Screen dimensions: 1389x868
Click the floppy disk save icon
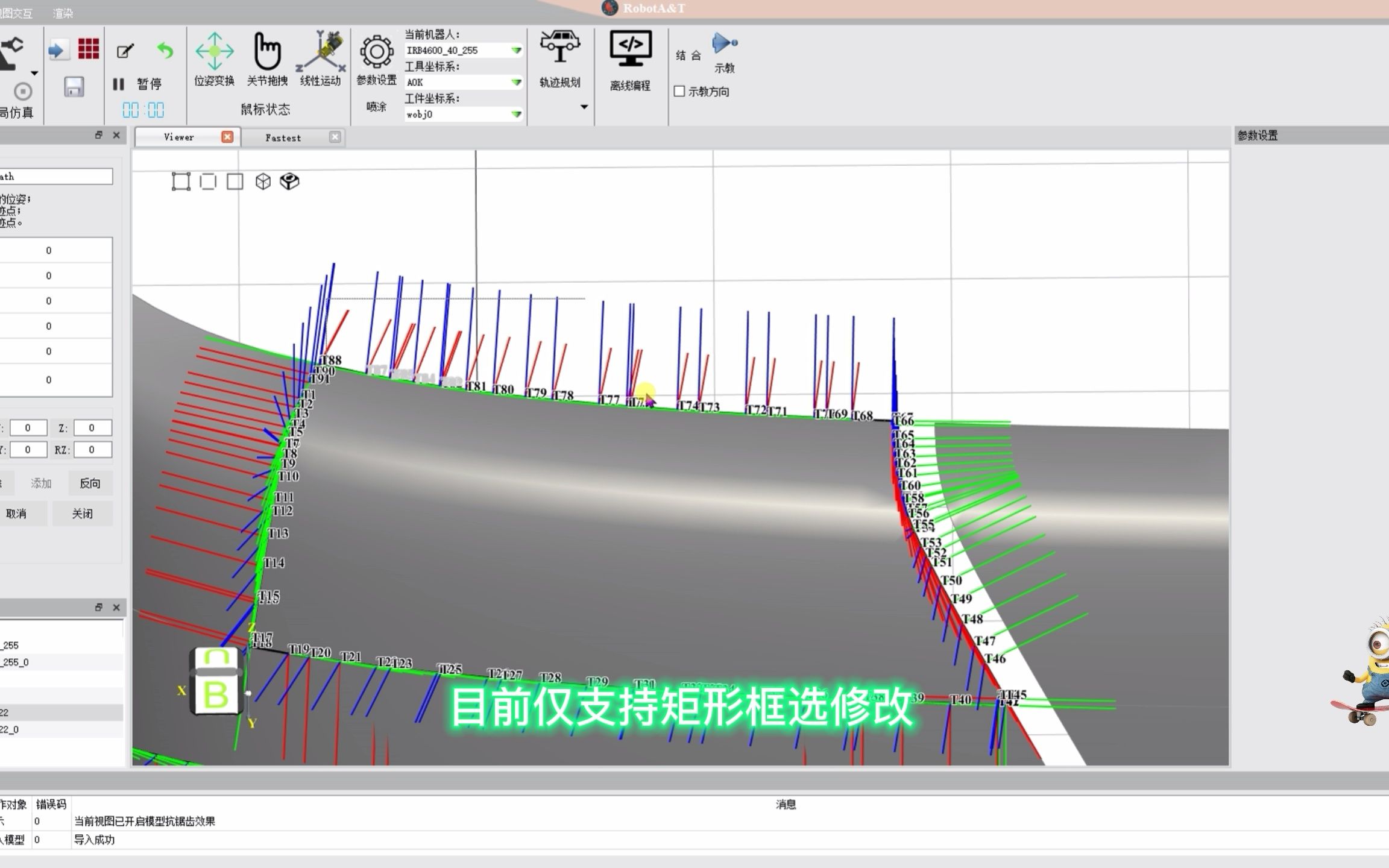click(74, 87)
